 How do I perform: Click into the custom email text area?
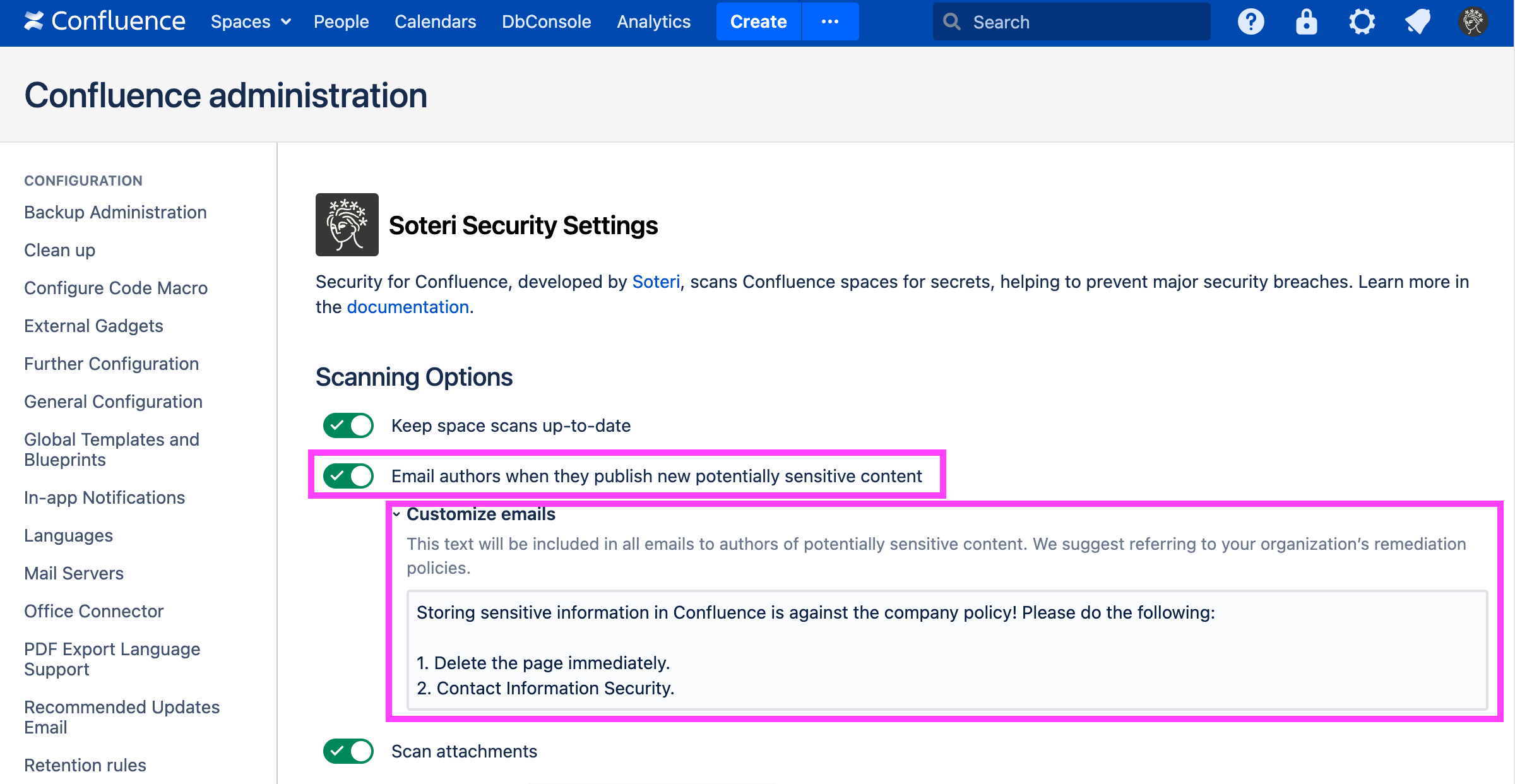[947, 650]
